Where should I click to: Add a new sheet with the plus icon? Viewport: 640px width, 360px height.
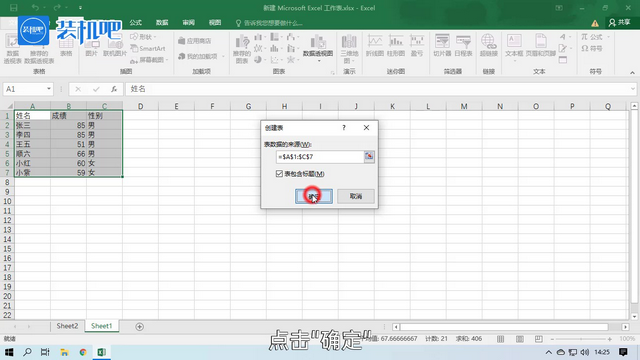pyautogui.click(x=140, y=327)
